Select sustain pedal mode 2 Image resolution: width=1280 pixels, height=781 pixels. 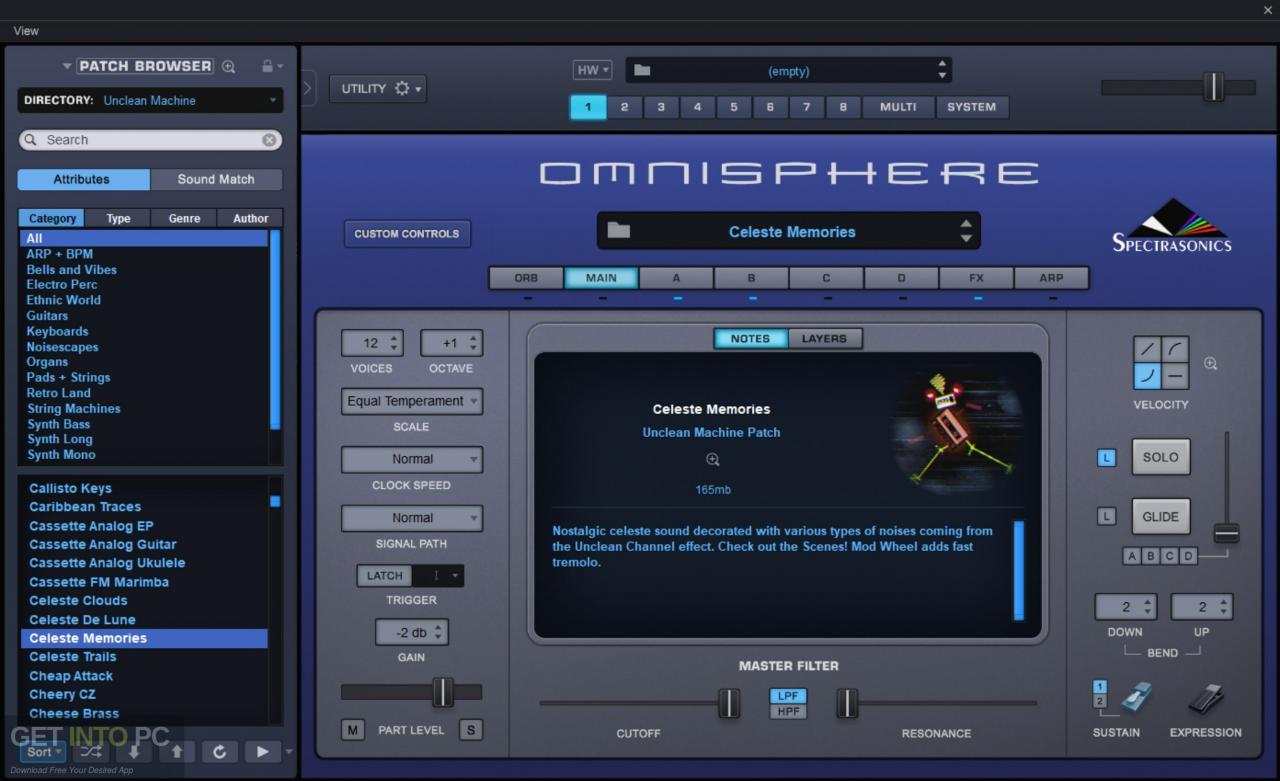(1100, 702)
